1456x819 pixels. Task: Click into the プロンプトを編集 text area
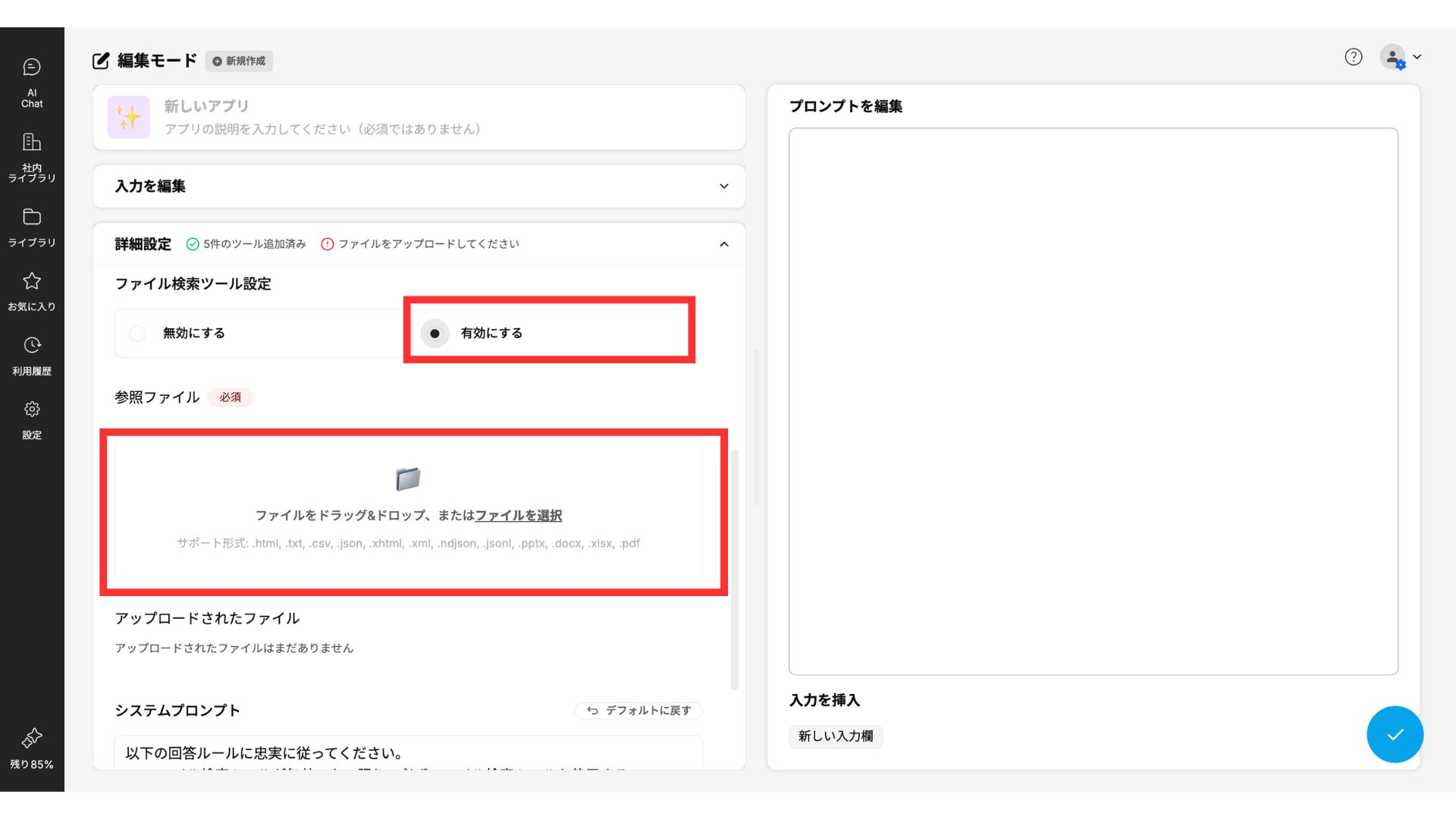[x=1093, y=400]
